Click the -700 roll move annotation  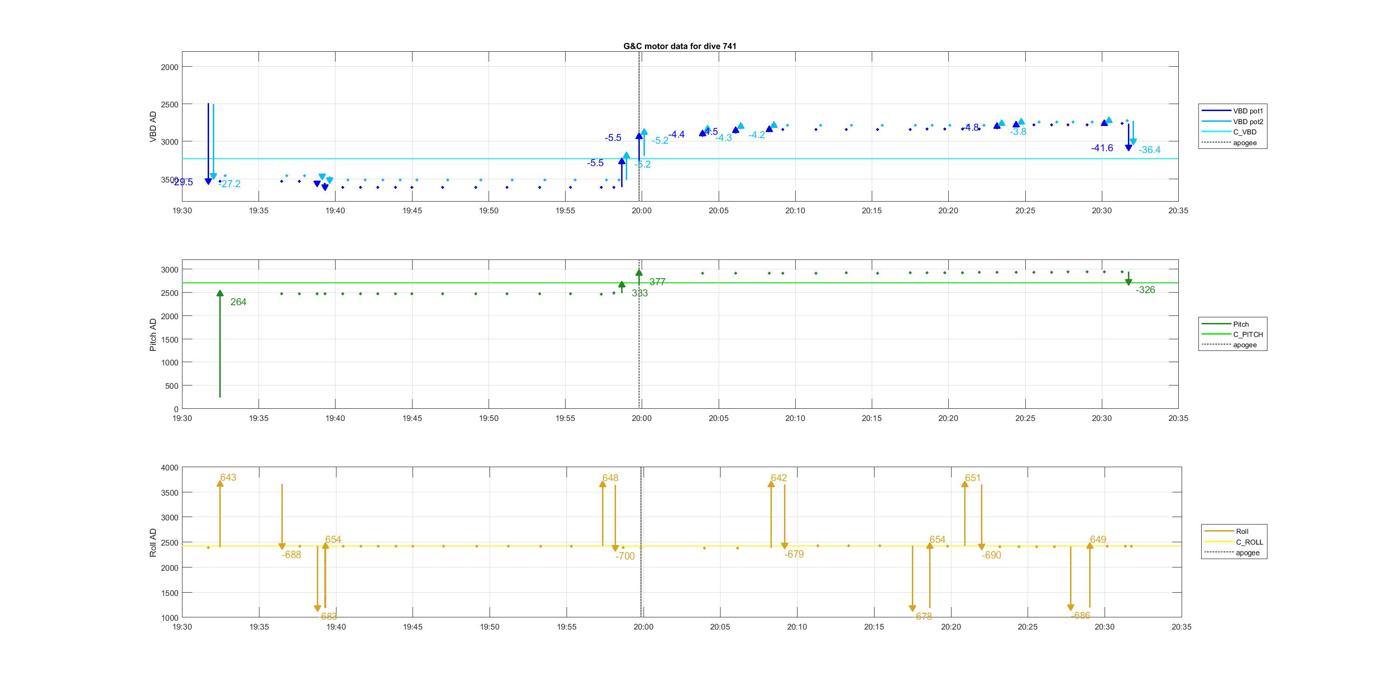coord(625,556)
